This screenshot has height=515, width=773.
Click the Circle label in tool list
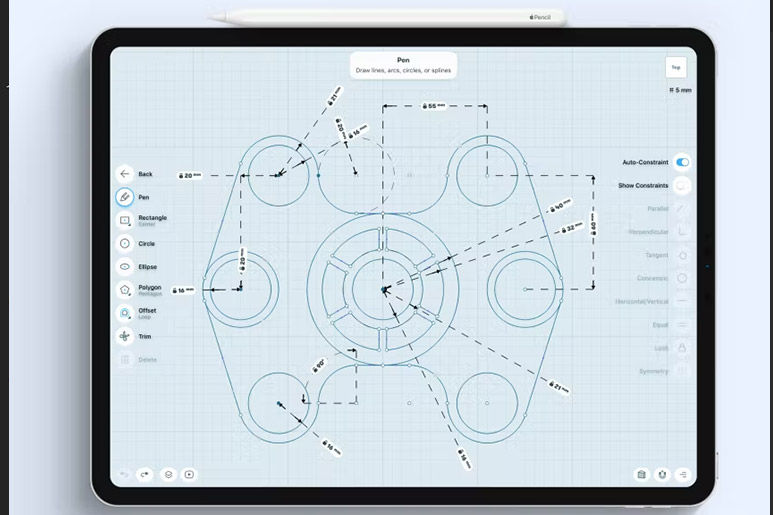(146, 243)
